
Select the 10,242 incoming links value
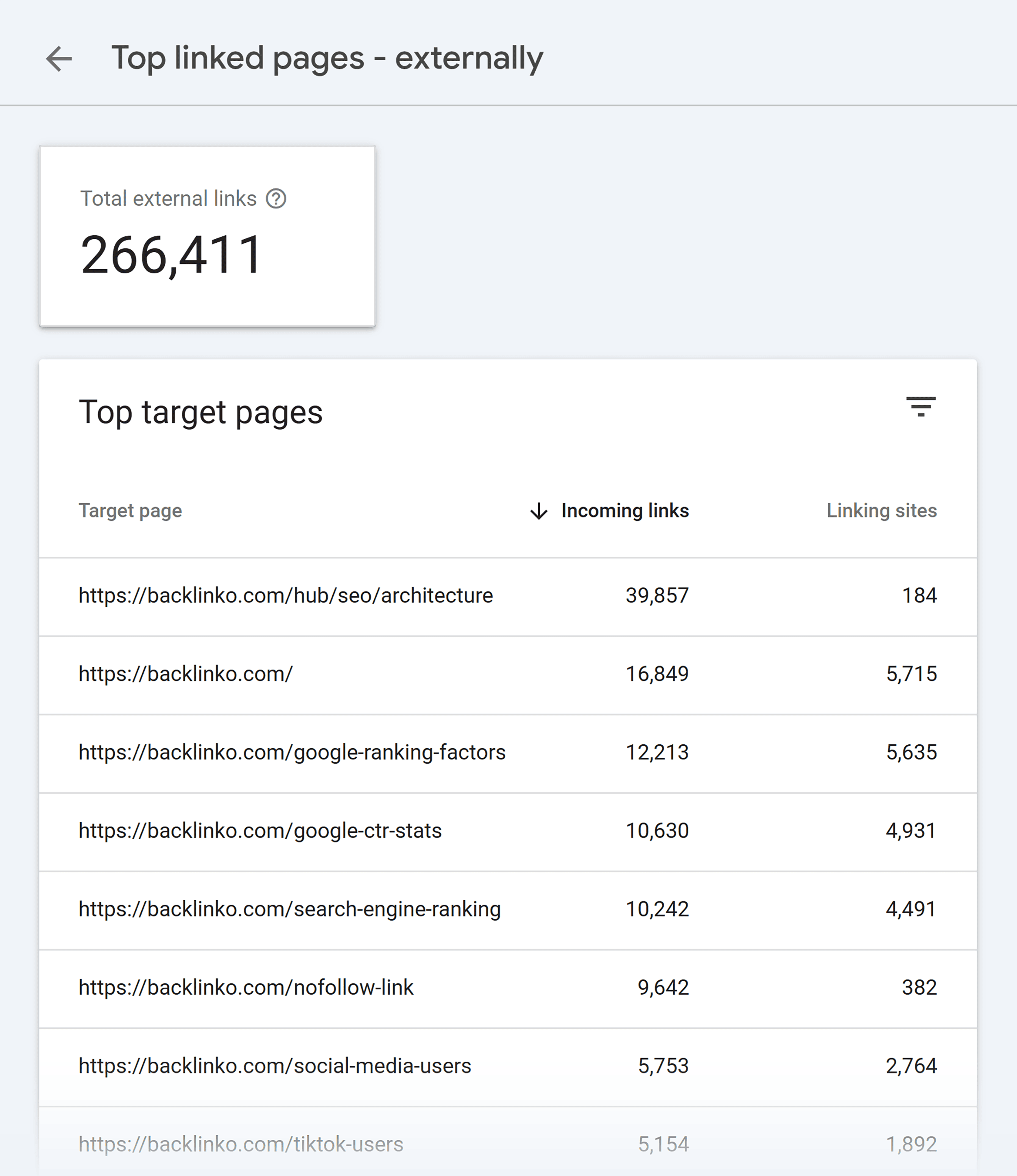pos(657,909)
